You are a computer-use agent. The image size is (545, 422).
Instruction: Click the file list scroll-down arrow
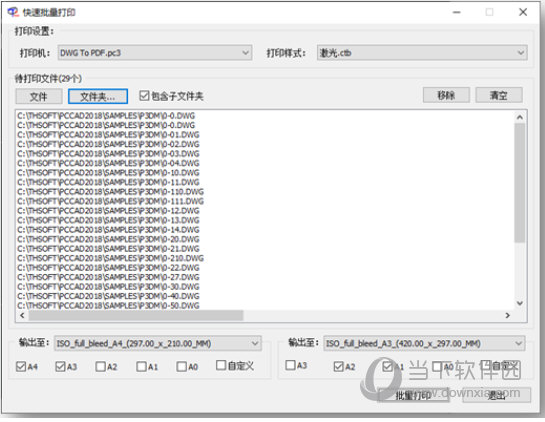pyautogui.click(x=520, y=303)
